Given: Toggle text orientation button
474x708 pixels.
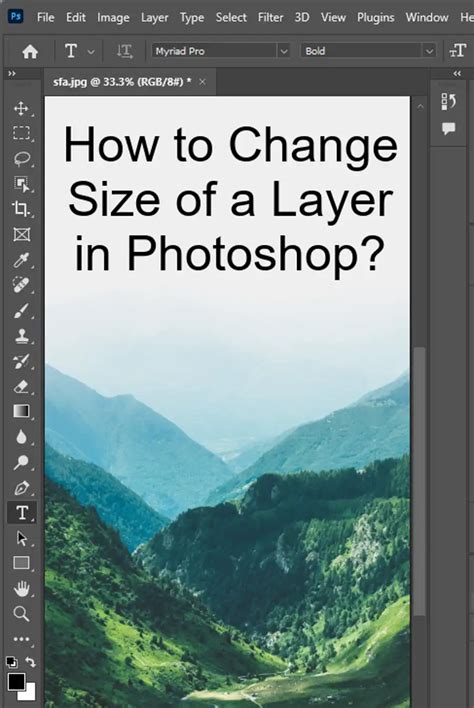Looking at the screenshot, I should (x=124, y=51).
